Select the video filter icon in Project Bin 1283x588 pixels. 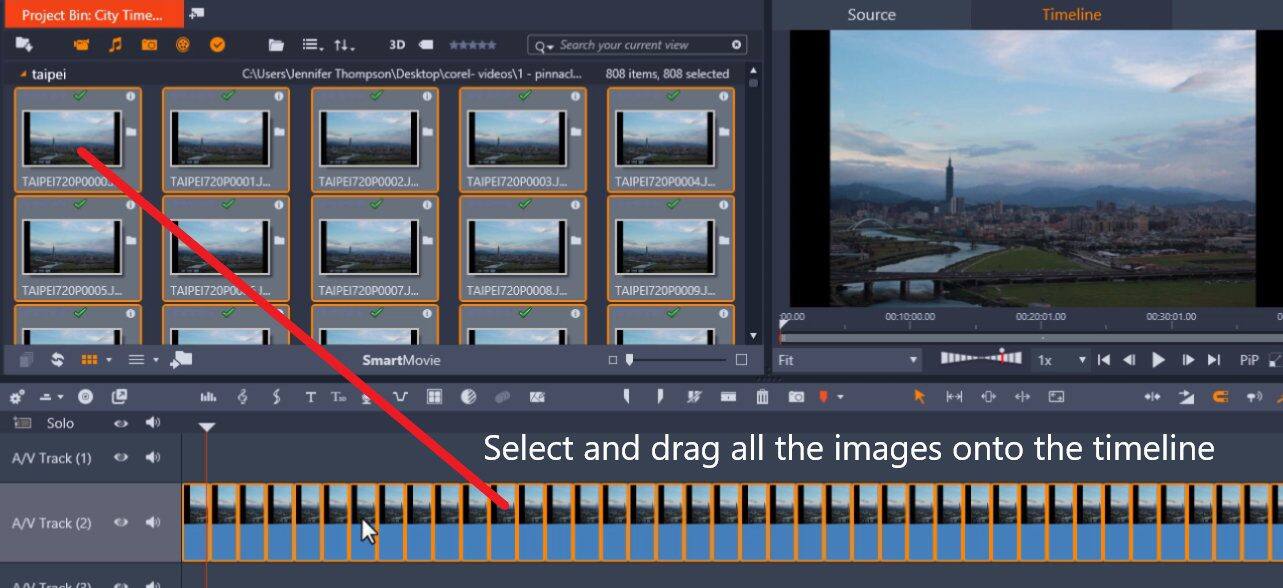[81, 44]
